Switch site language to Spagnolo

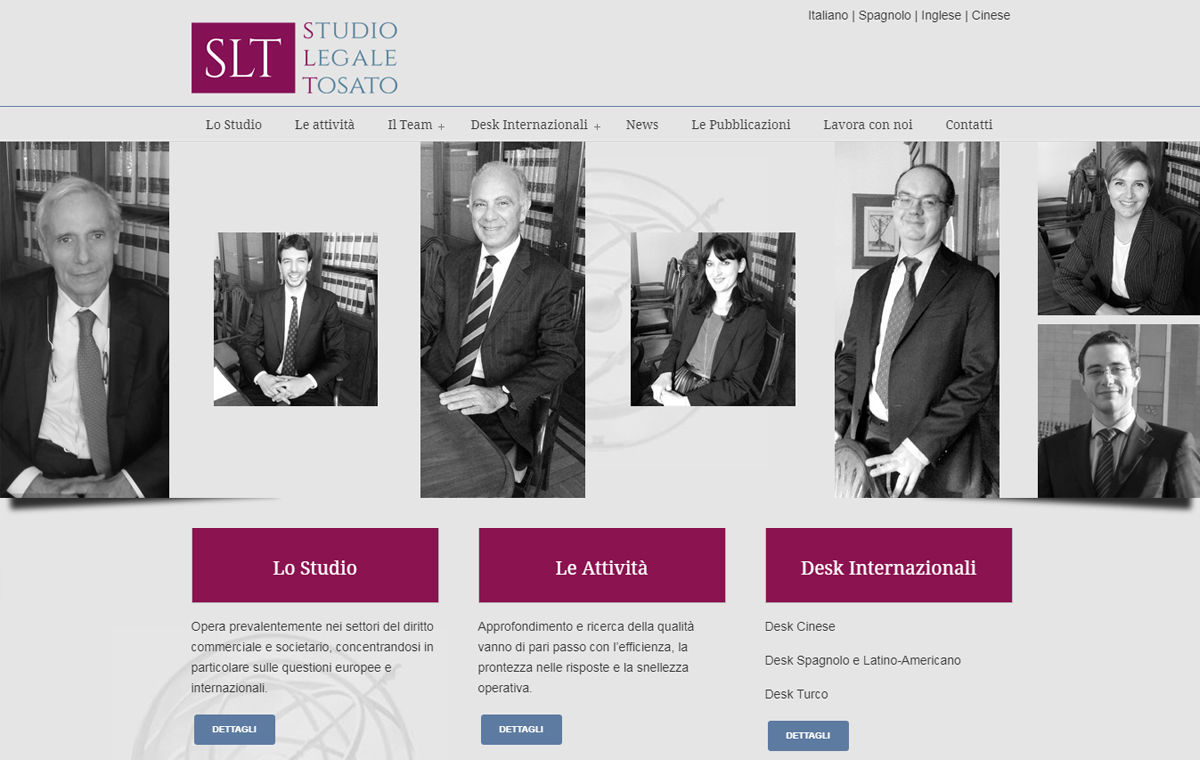point(885,15)
